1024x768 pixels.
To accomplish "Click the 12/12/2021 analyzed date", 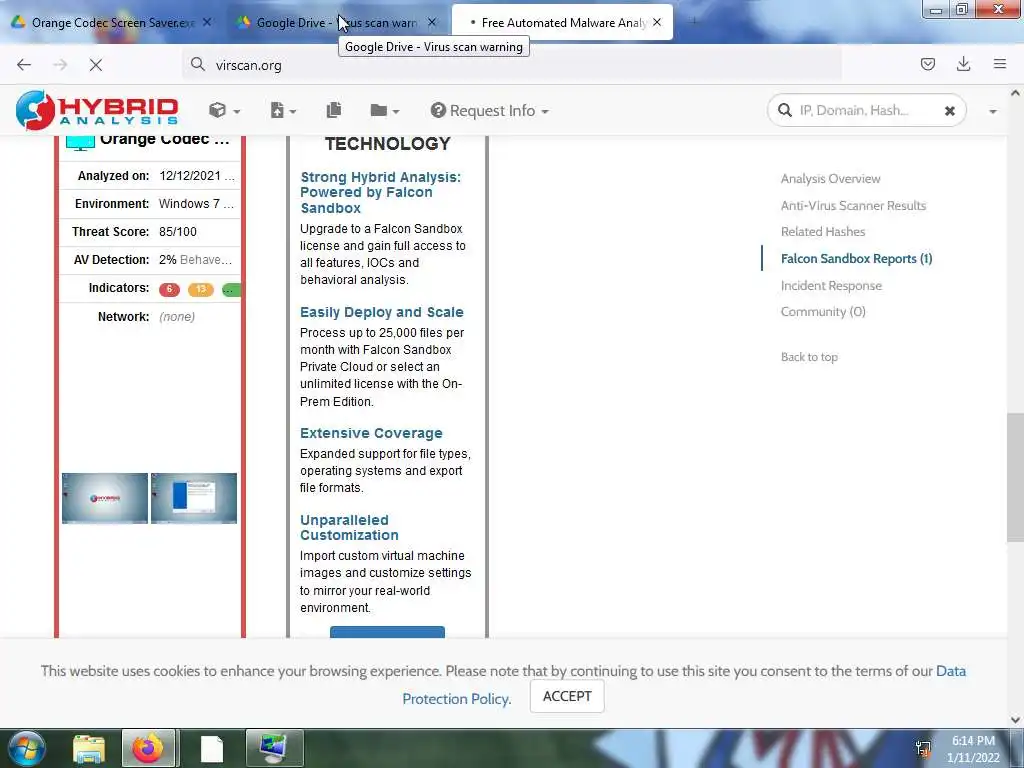I will tap(197, 176).
